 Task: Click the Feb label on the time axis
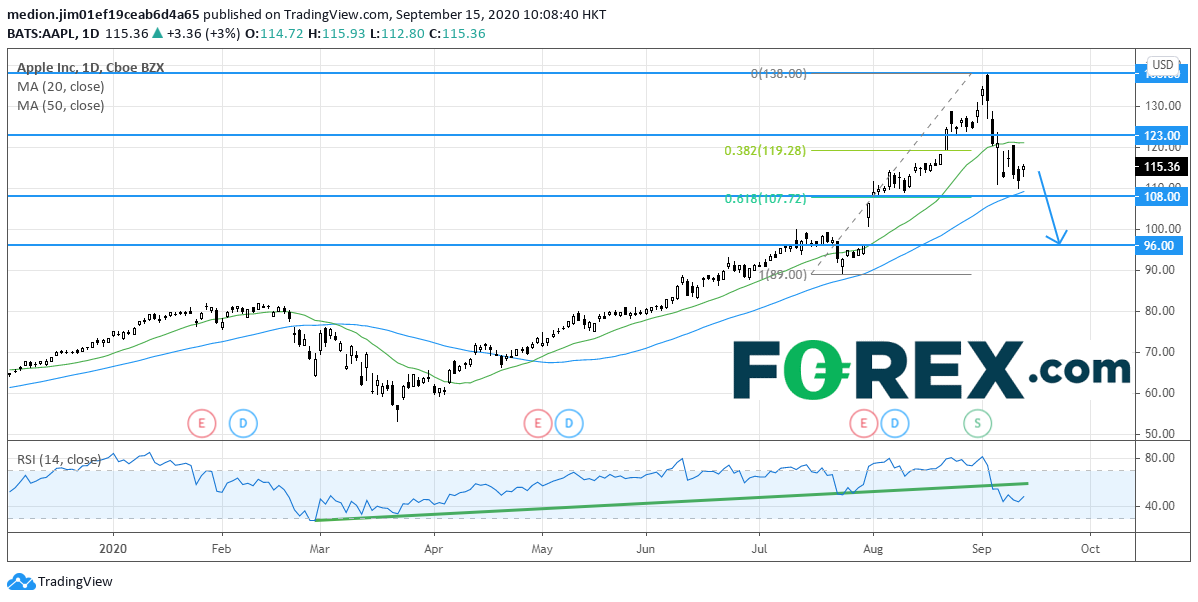click(x=221, y=549)
